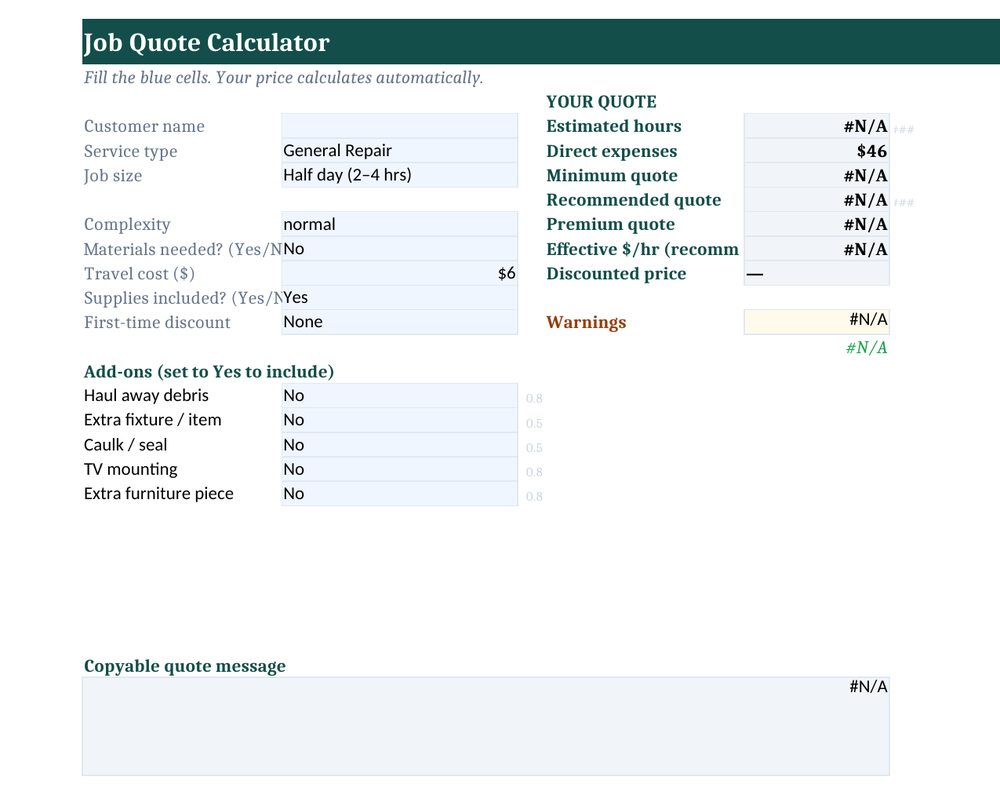Click the Discounted price label

point(616,274)
